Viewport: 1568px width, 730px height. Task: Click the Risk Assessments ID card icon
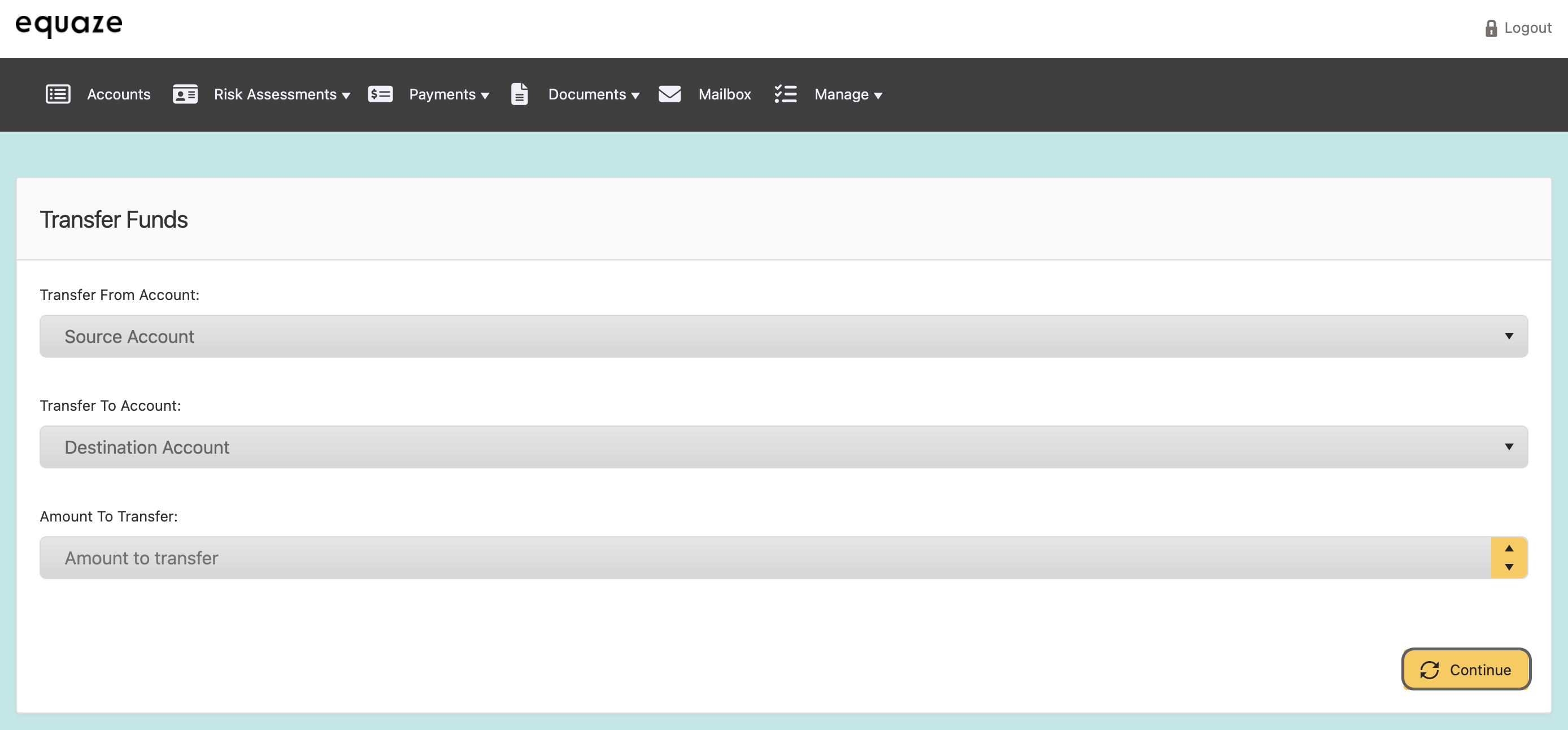[x=185, y=94]
